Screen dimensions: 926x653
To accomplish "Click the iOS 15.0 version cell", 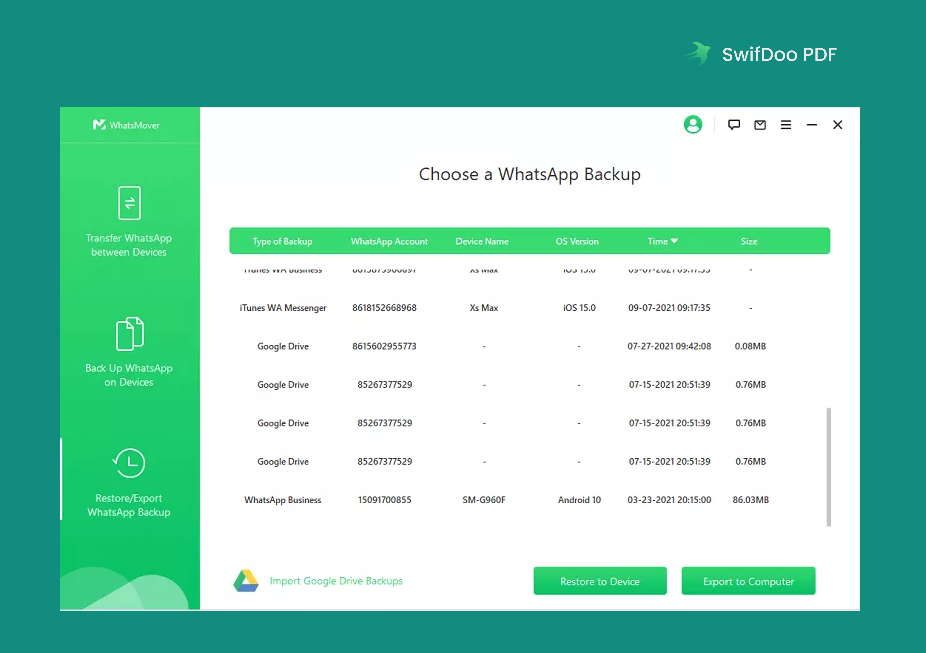I will coord(579,308).
